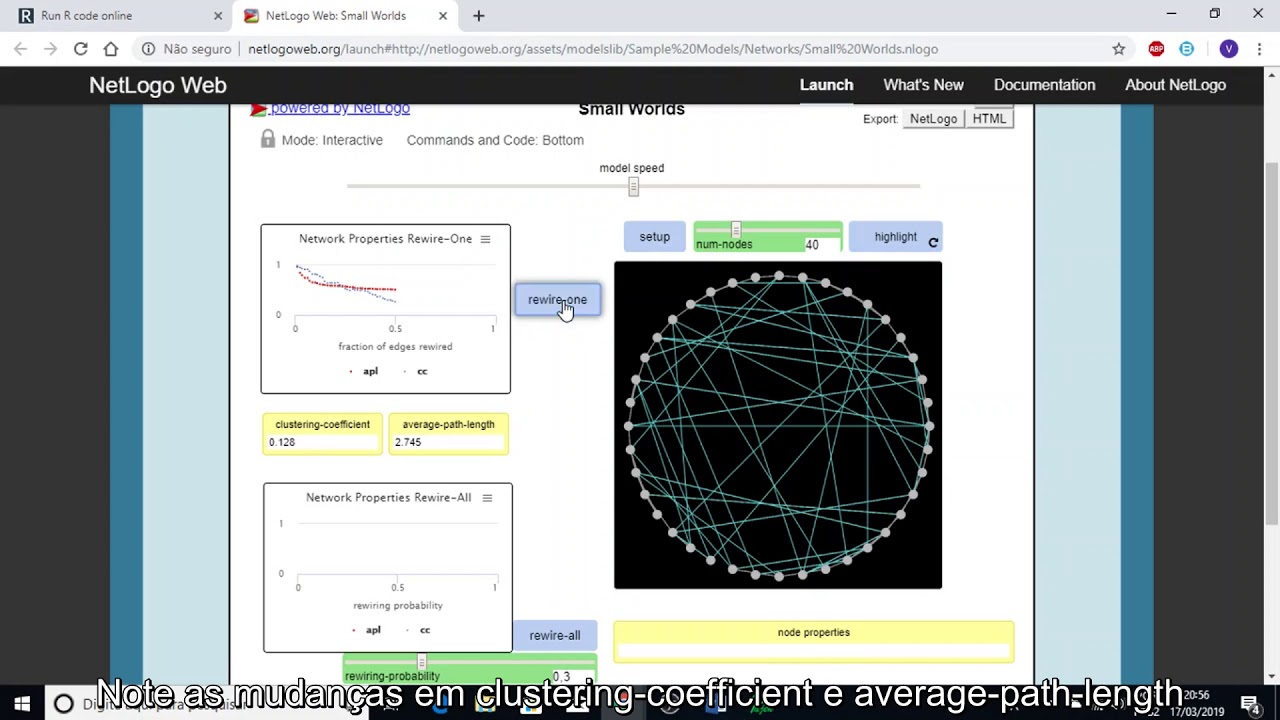Click the Cortana search circle icon
Screen dimensions: 1280x720
pos(63,704)
